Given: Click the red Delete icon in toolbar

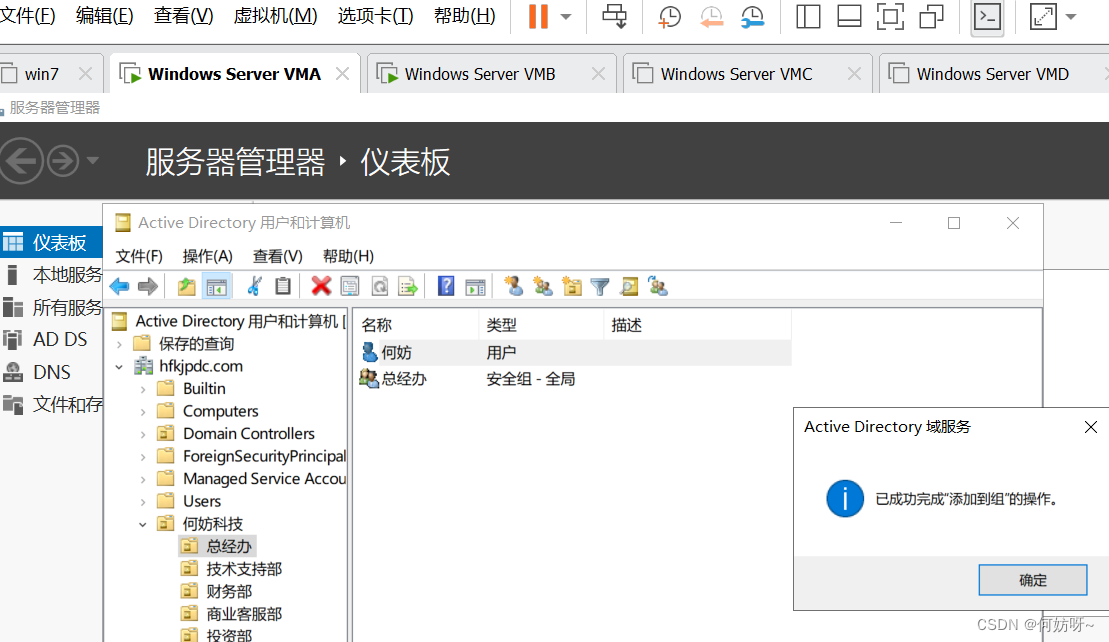Looking at the screenshot, I should tap(321, 287).
